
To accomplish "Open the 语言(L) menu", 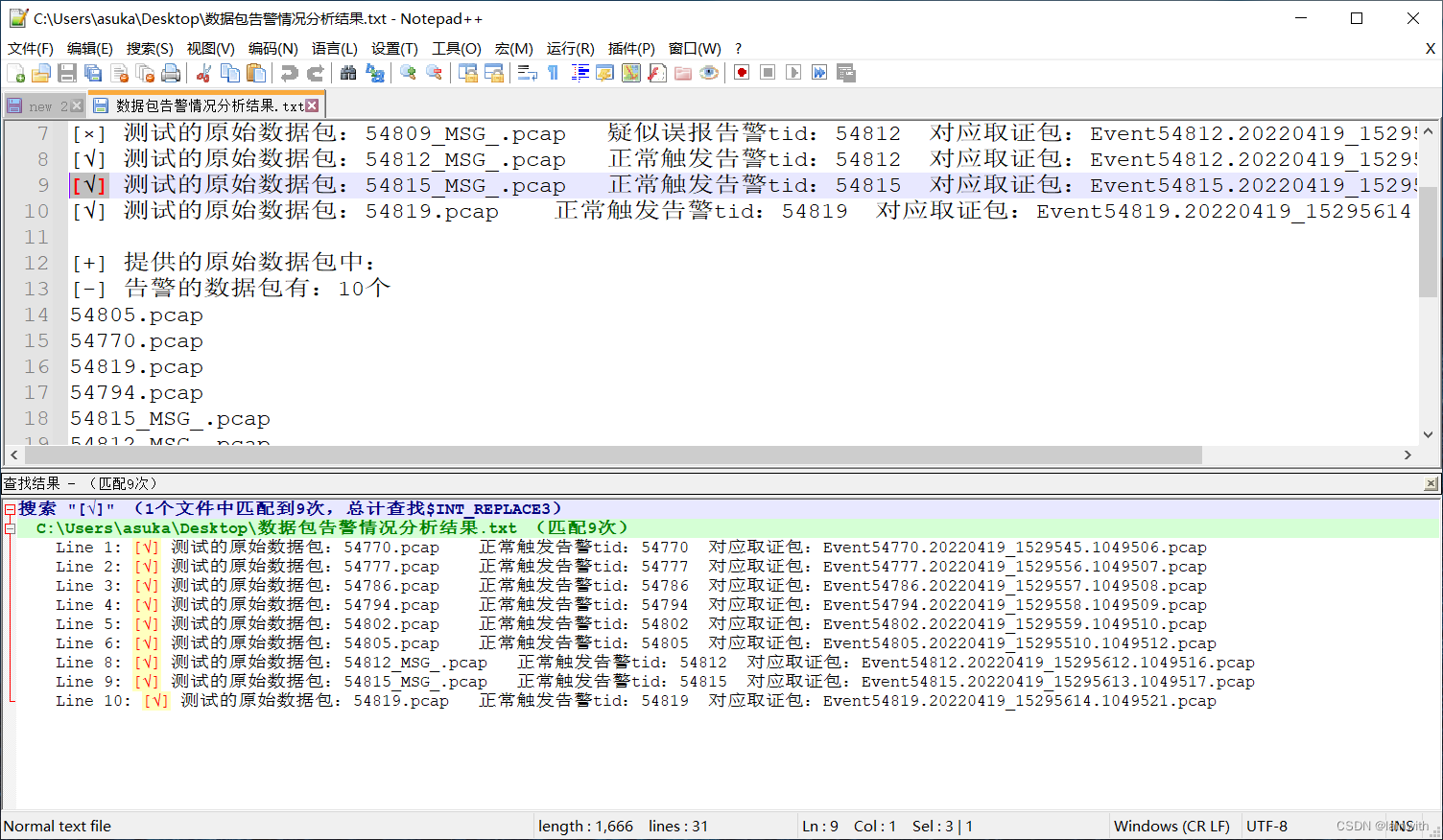I will [335, 48].
